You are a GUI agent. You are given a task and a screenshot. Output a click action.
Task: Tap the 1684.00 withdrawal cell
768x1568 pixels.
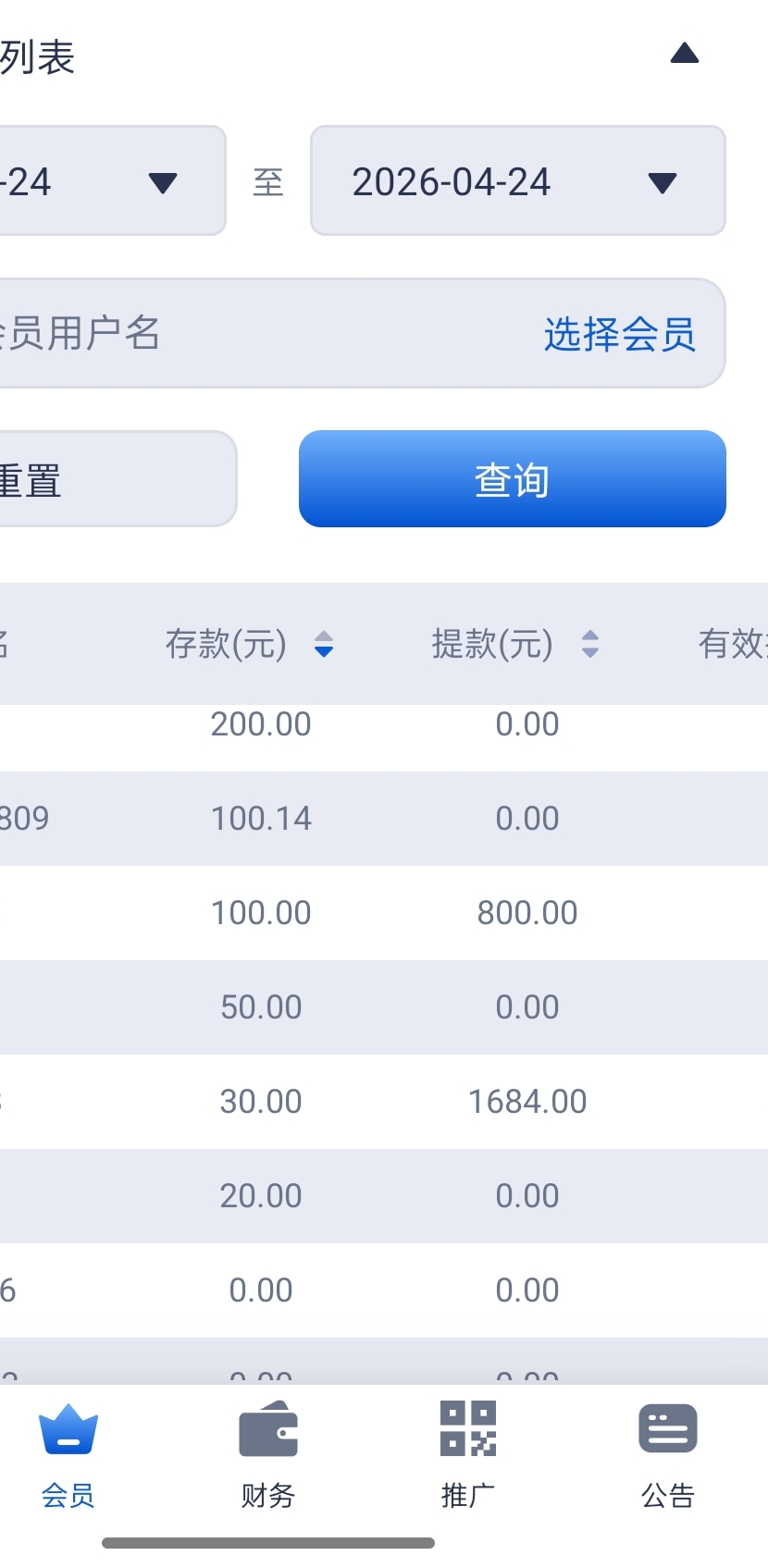527,1102
